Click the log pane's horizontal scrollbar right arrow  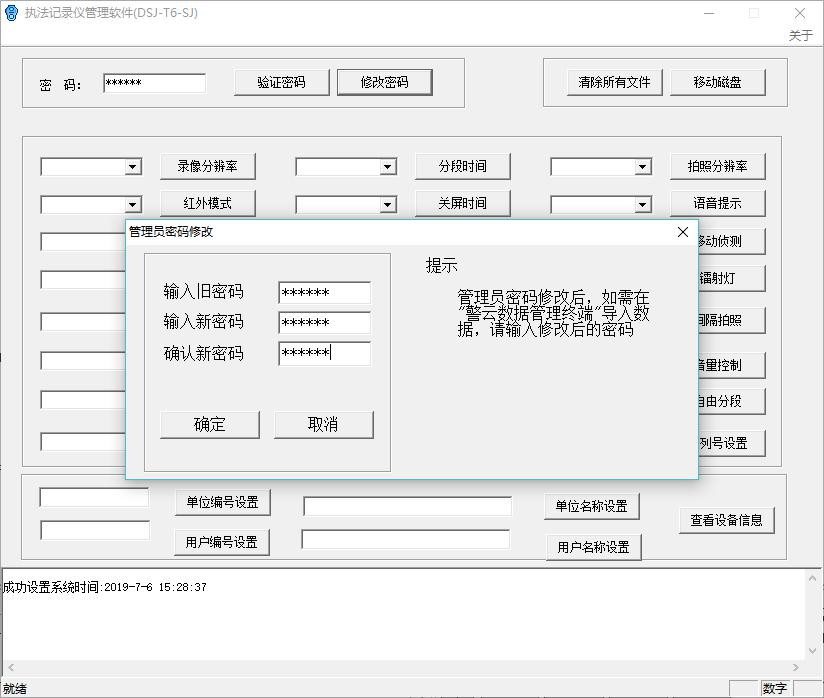[797, 667]
